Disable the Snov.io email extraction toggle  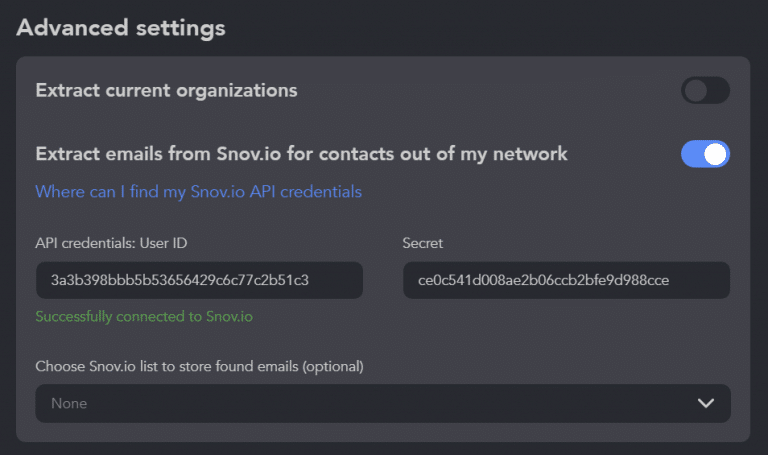(x=705, y=154)
